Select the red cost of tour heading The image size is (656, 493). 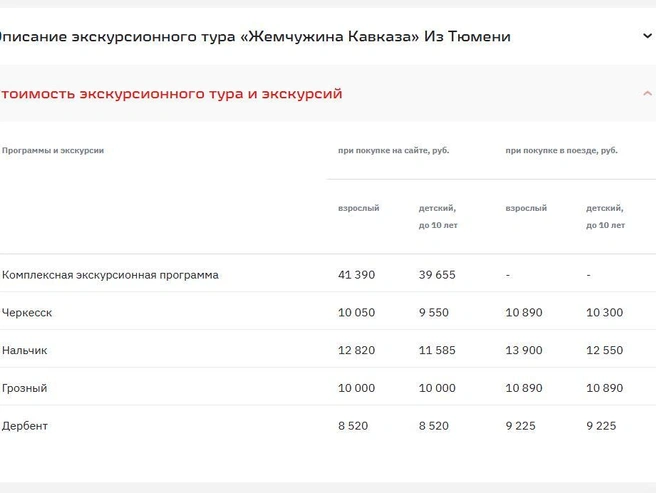click(171, 93)
